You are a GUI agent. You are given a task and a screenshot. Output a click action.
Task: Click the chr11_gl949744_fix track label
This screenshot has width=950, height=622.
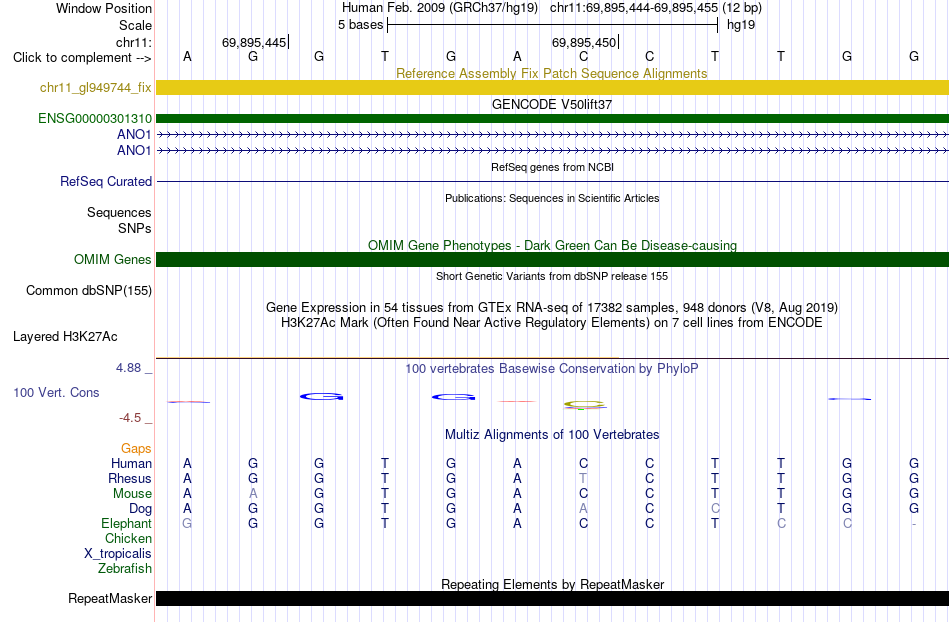tap(96, 88)
